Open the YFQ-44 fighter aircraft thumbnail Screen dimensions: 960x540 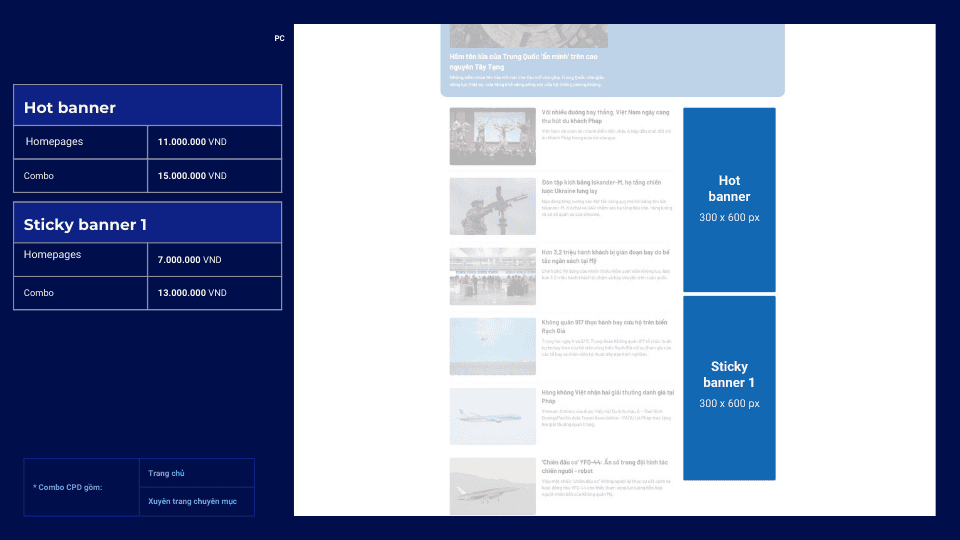pos(492,486)
